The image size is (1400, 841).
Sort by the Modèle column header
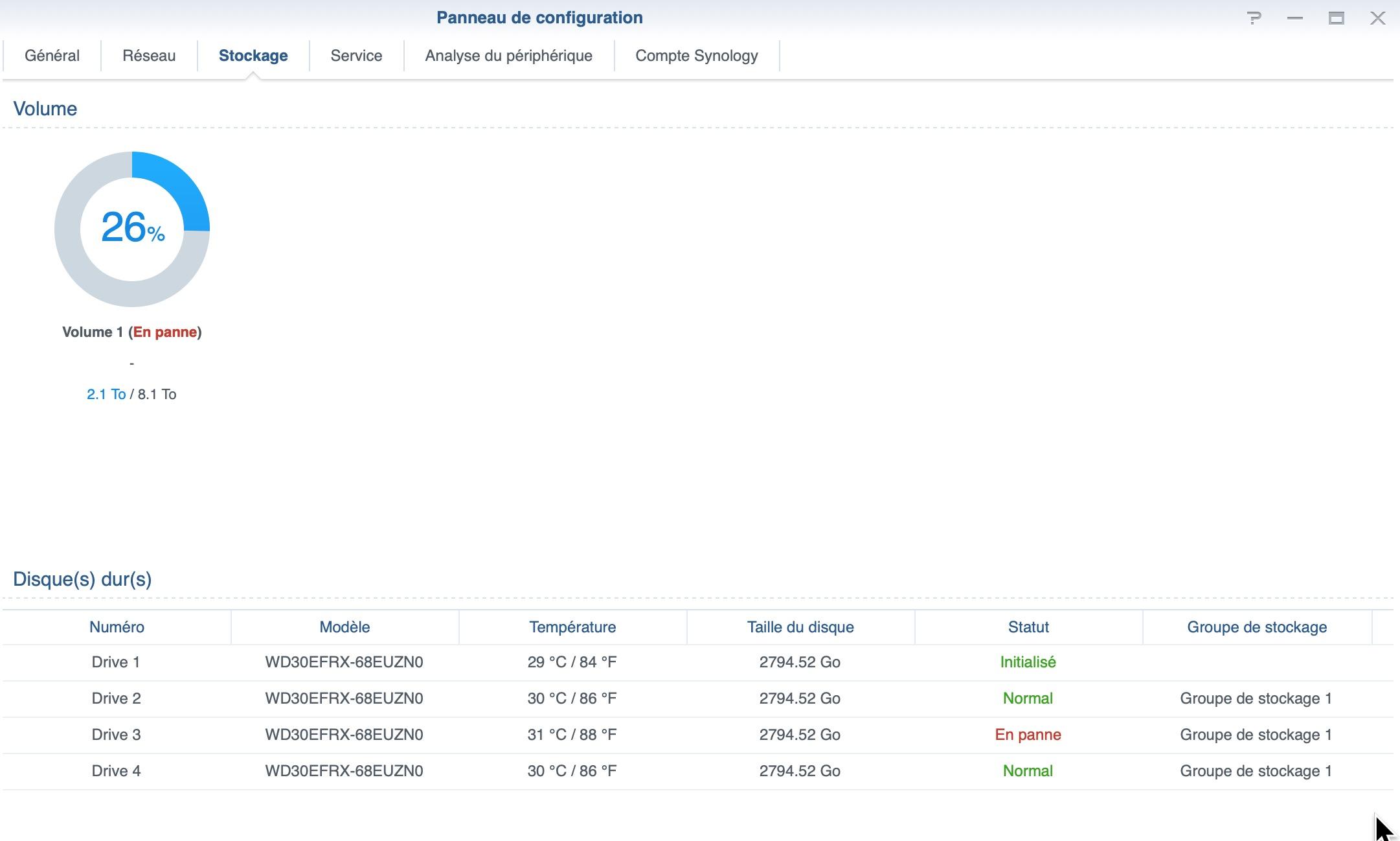click(x=344, y=627)
